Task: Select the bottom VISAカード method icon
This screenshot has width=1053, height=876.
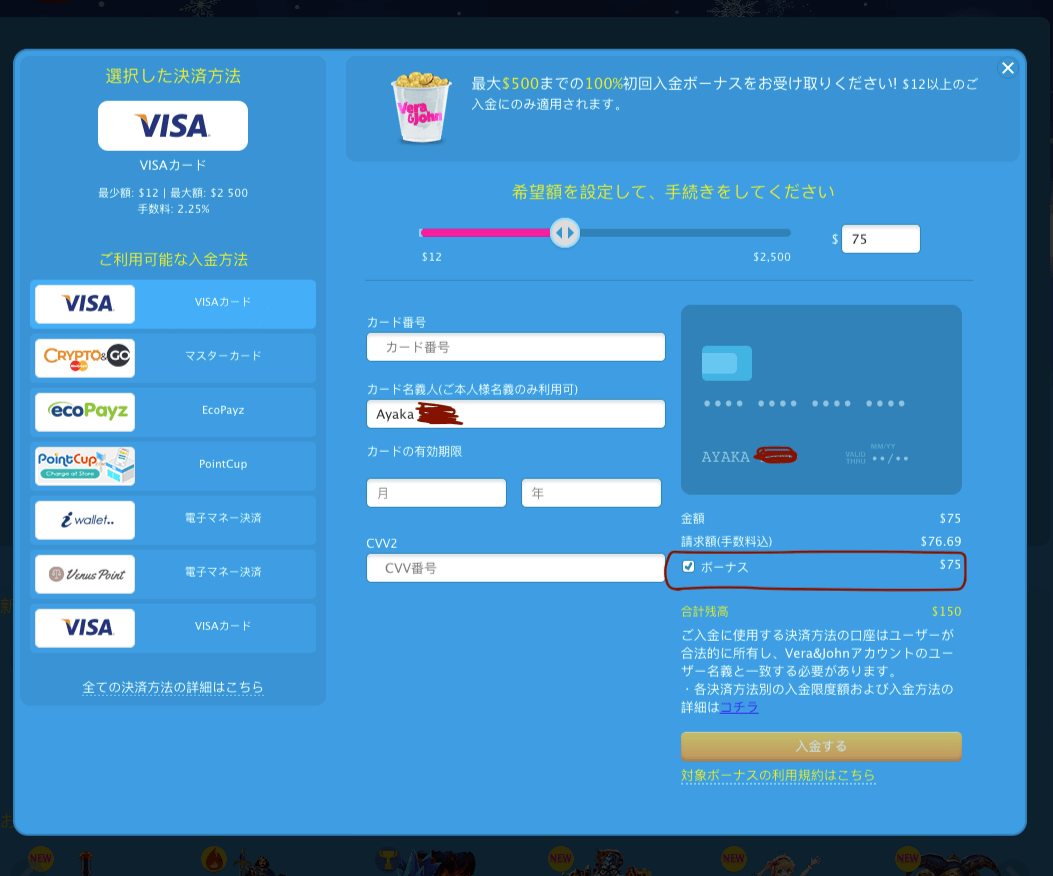Action: click(84, 628)
